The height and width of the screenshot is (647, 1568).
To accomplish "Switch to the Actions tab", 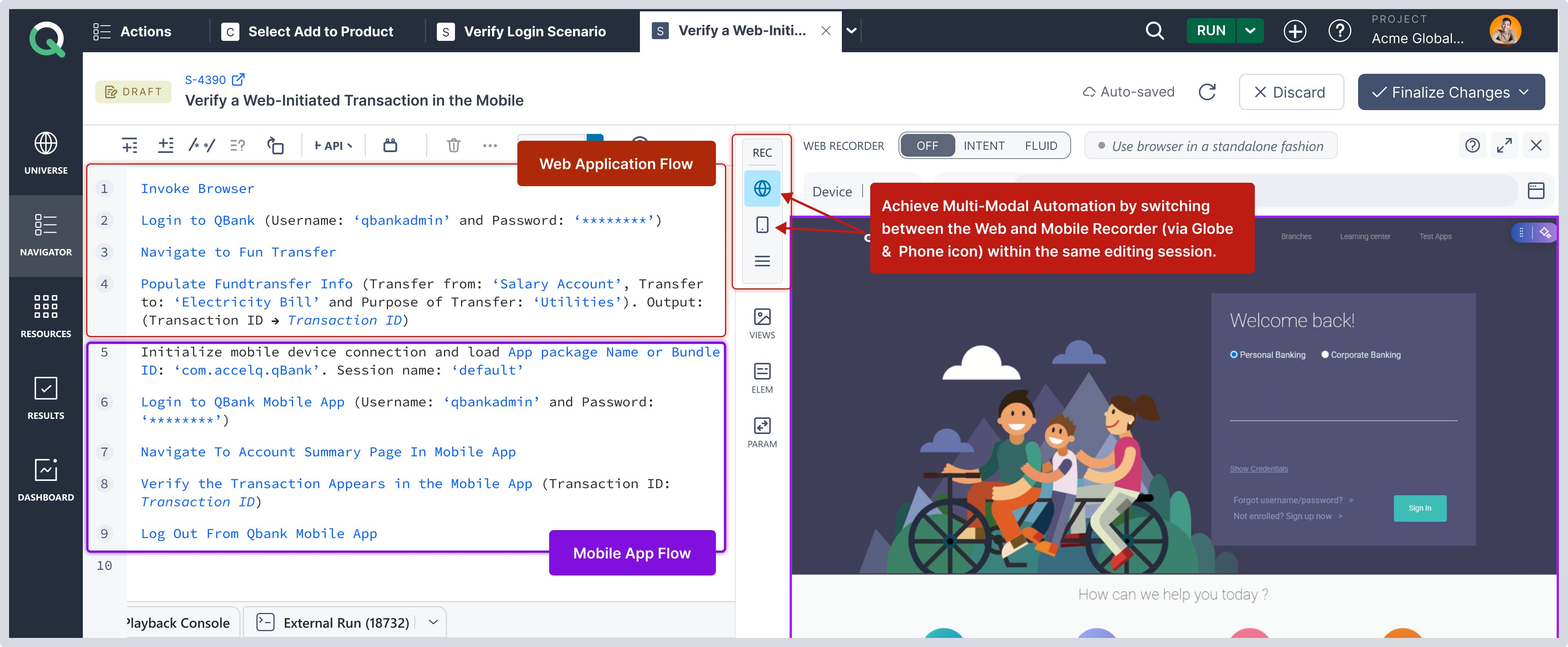I will click(x=133, y=31).
